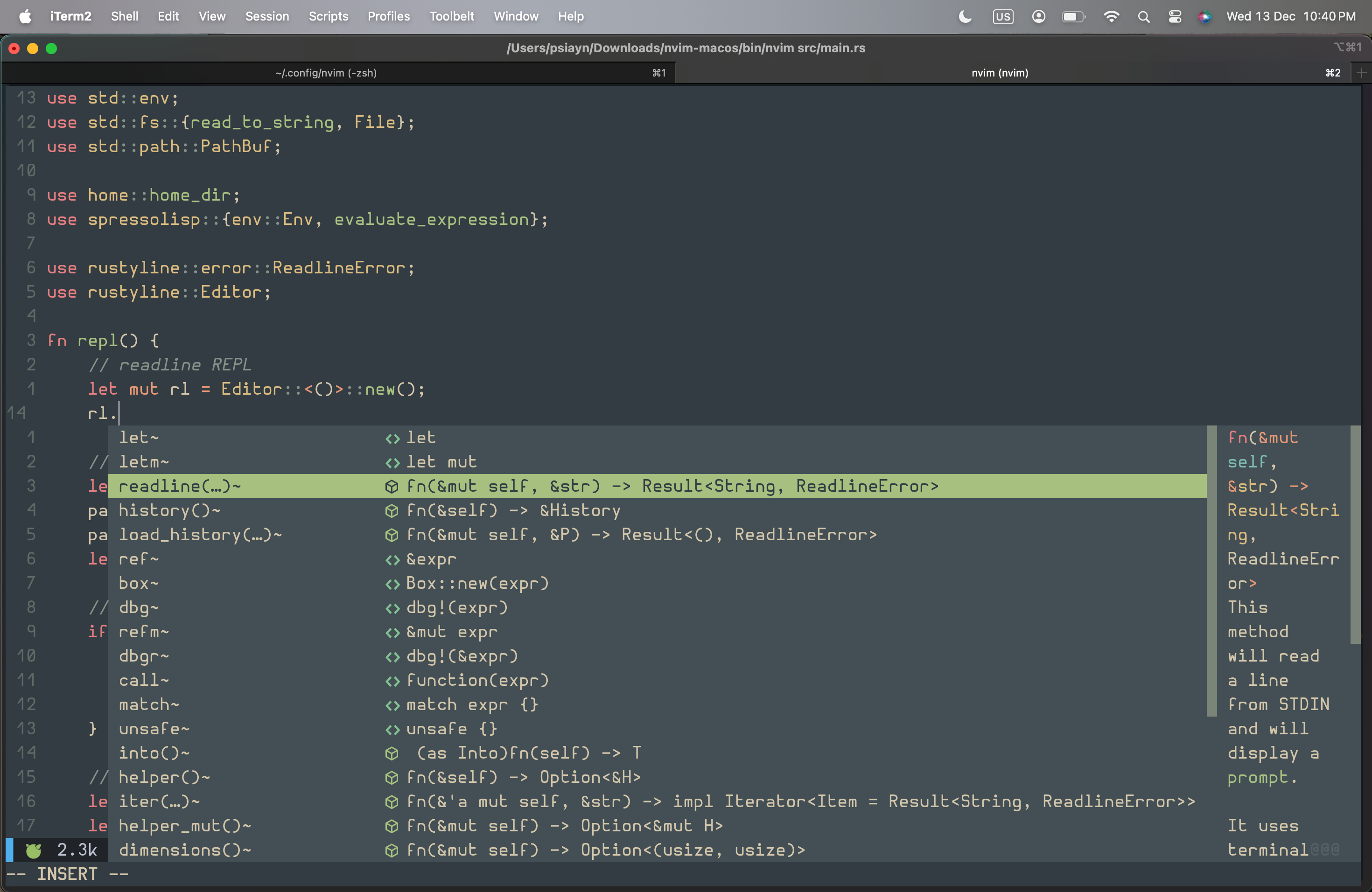Click 'use rustyline::Editor;' import line
The width and height of the screenshot is (1372, 892).
click(x=159, y=292)
